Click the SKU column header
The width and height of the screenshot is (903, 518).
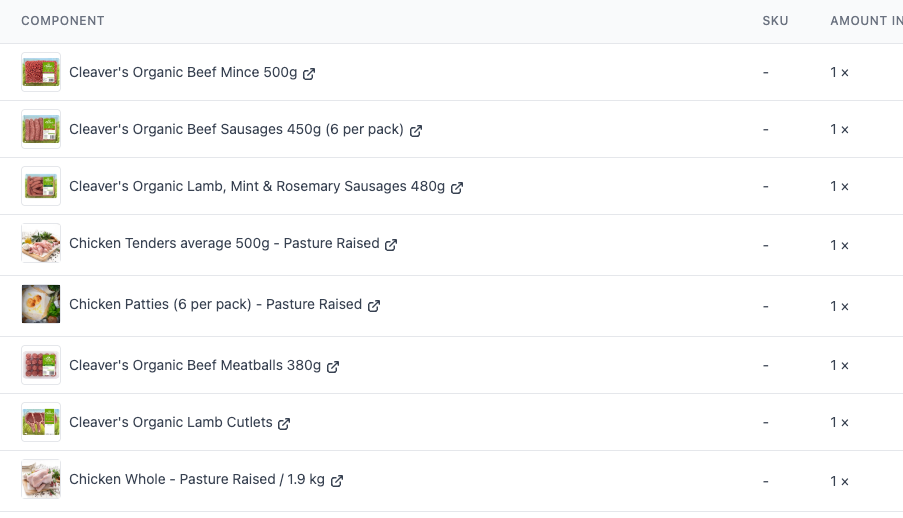[775, 21]
